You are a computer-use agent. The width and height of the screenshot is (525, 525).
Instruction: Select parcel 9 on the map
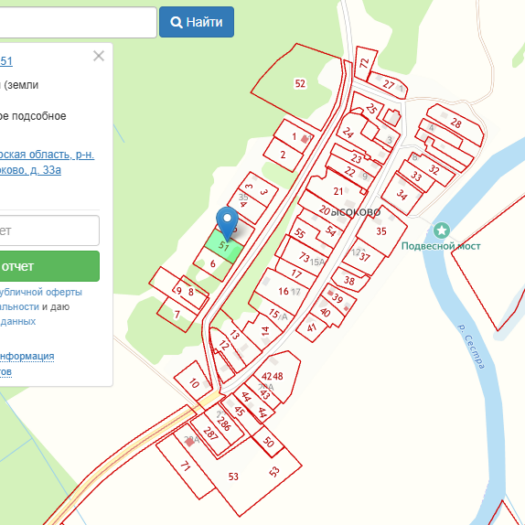(x=179, y=290)
